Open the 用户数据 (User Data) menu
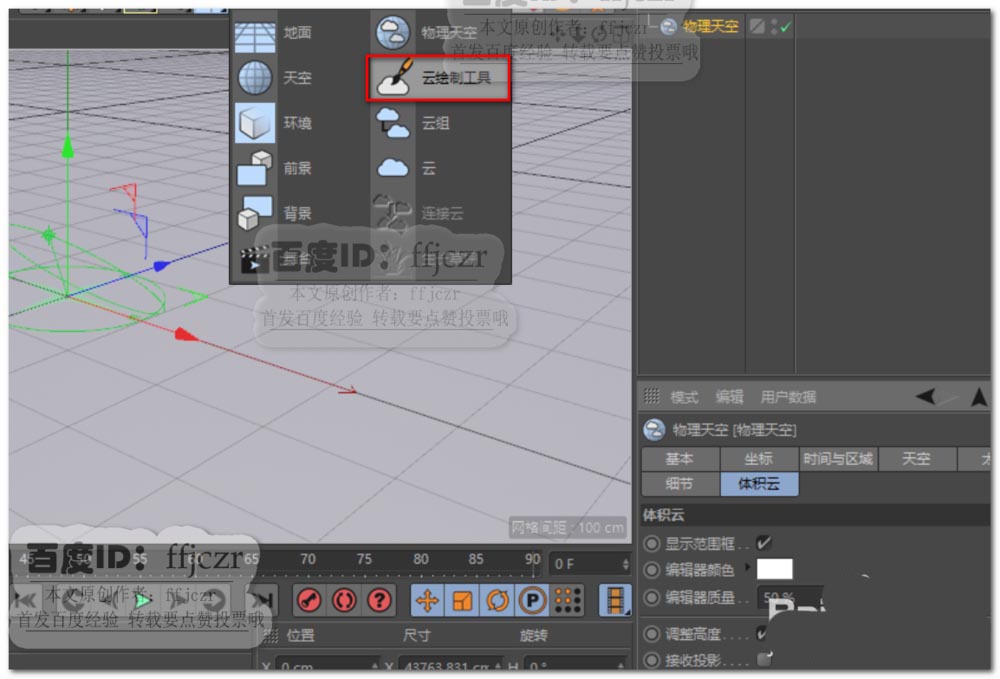1000x679 pixels. pyautogui.click(x=788, y=397)
